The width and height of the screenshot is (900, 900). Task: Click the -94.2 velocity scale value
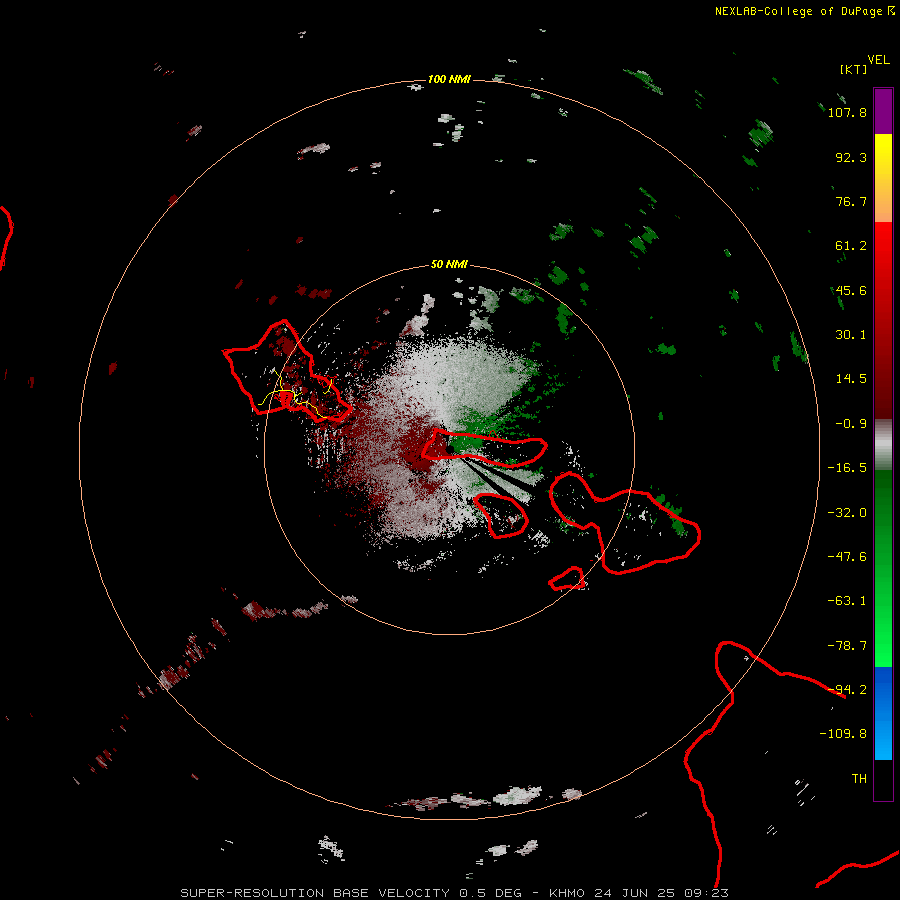pos(847,690)
